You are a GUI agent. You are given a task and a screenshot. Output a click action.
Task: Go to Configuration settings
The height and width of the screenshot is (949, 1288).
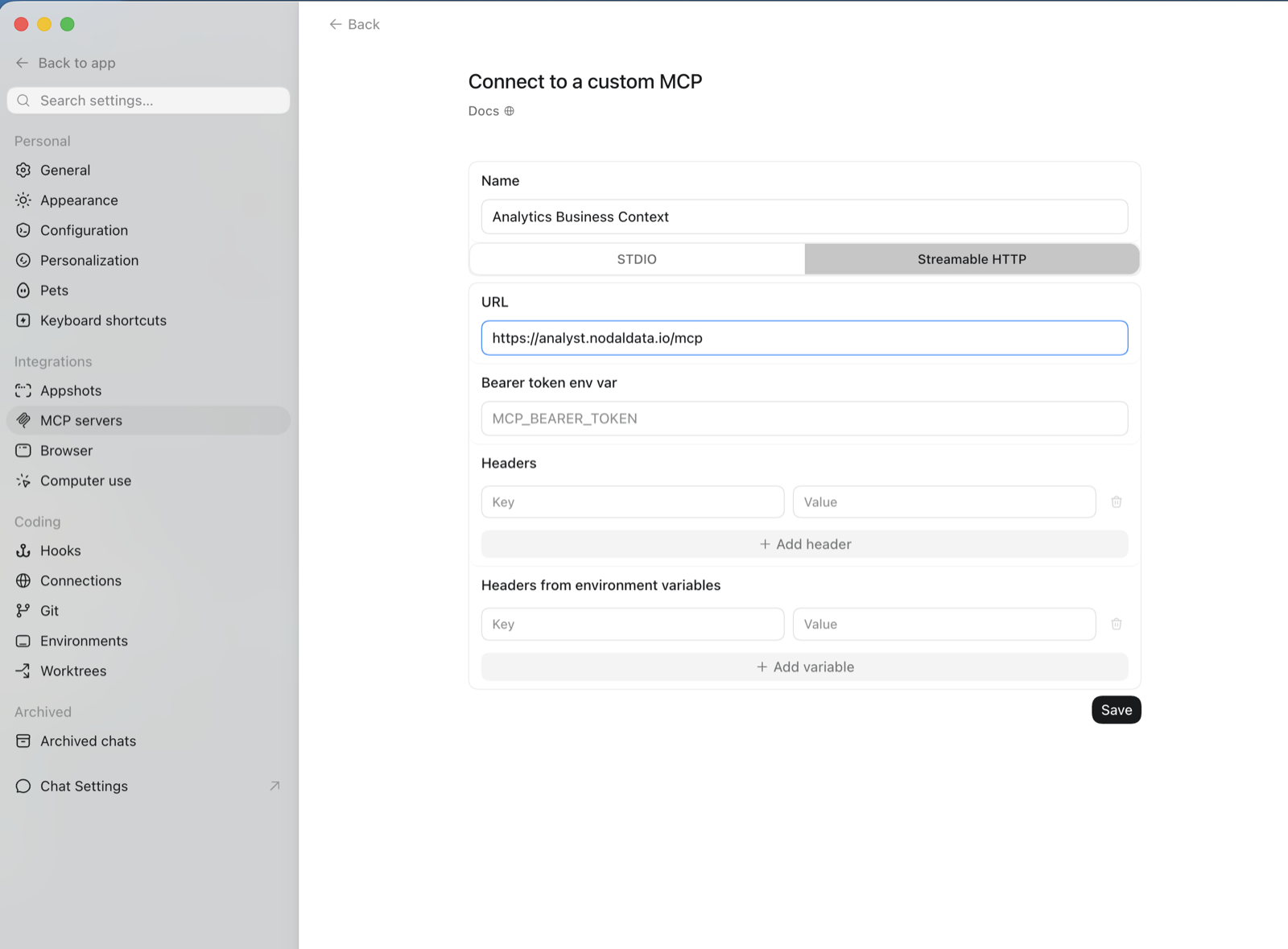click(x=148, y=230)
